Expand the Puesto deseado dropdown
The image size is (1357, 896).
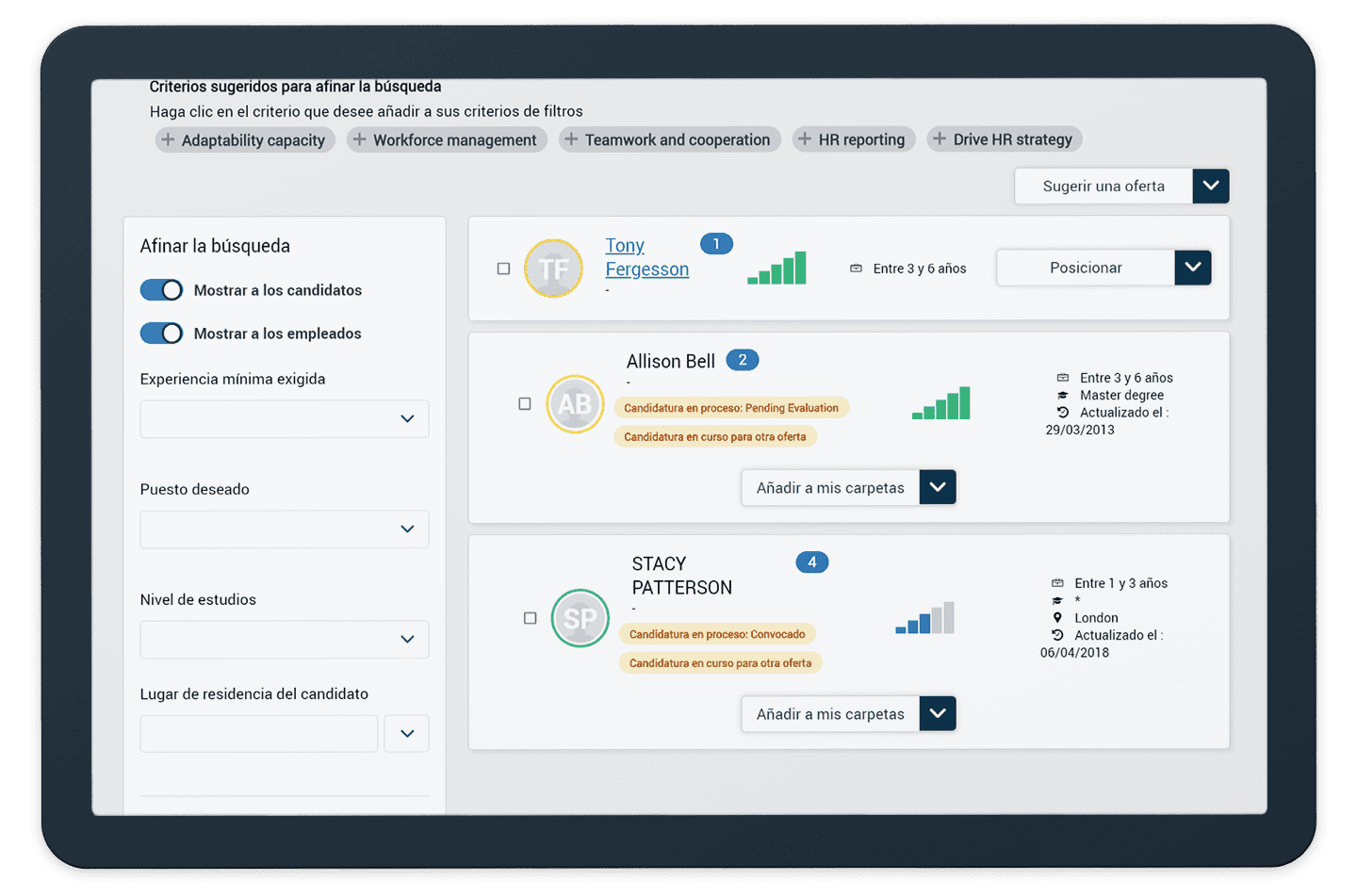tap(284, 529)
